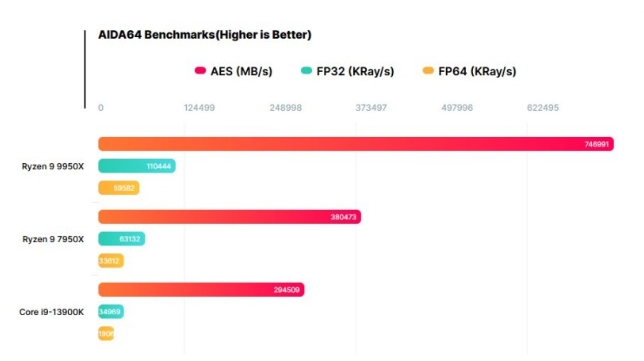Click the Ryzen 9 9950X axis label
644x361 pixels.
click(53, 166)
